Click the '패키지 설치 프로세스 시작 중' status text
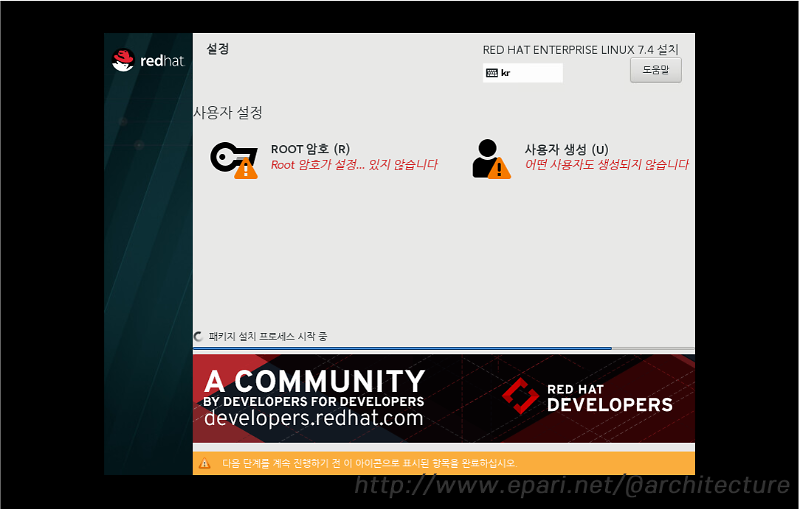 click(x=268, y=337)
